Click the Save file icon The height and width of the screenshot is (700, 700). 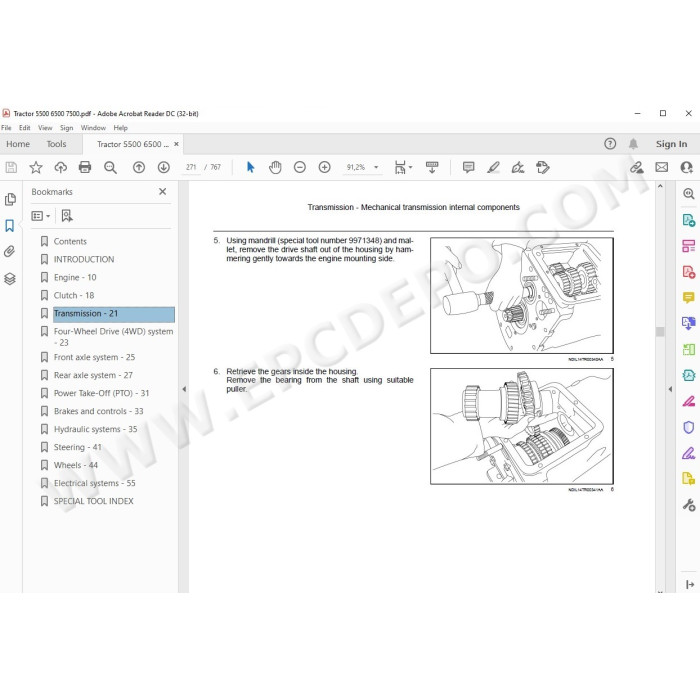pos(11,167)
